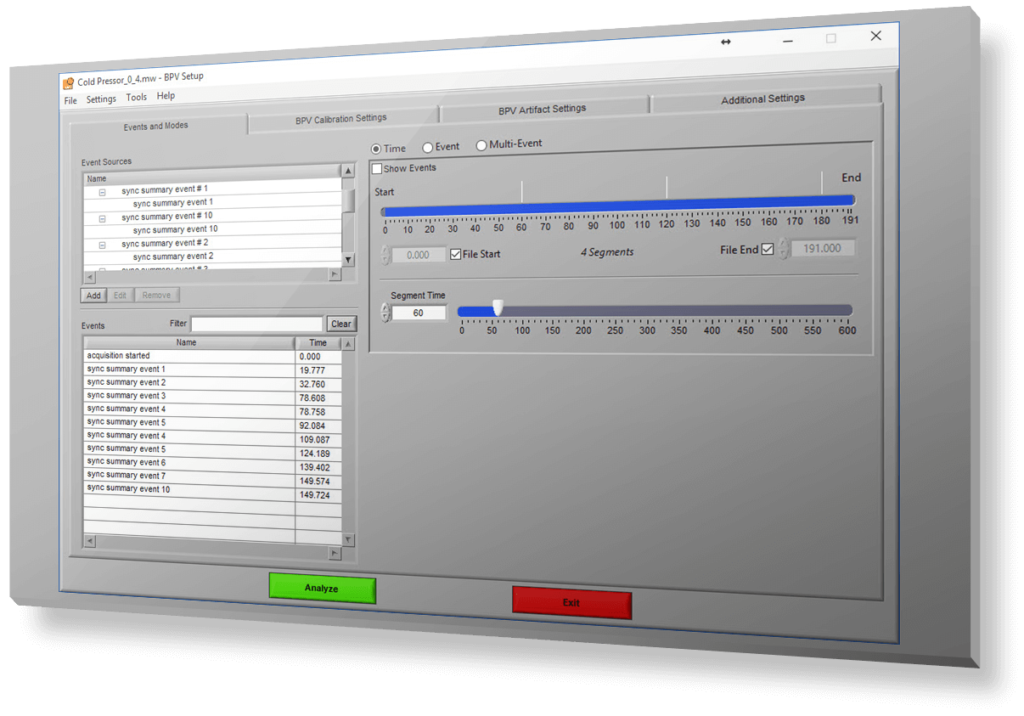1024x716 pixels.
Task: Open the Settings menu
Action: pyautogui.click(x=101, y=99)
